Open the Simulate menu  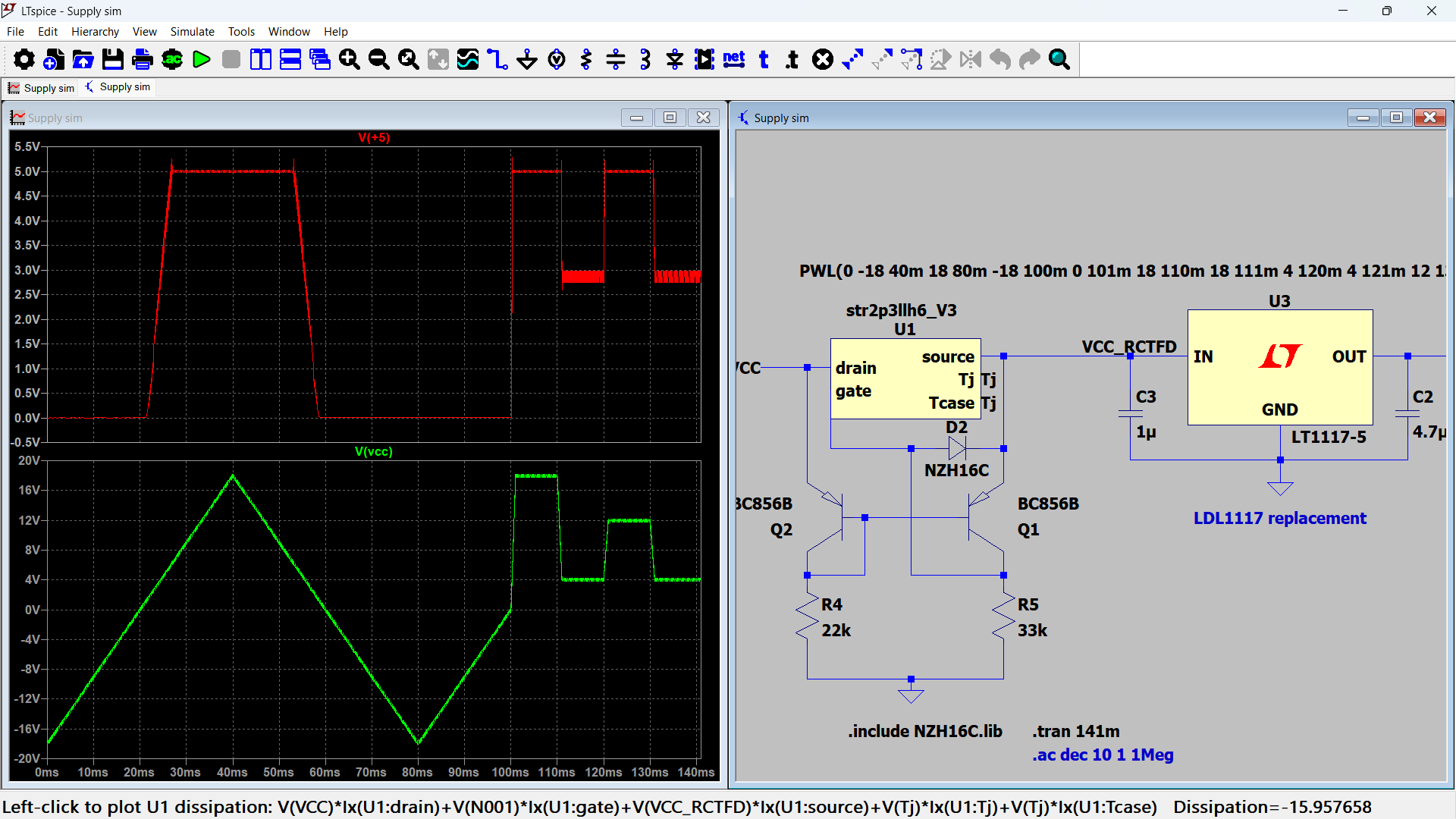tap(192, 32)
